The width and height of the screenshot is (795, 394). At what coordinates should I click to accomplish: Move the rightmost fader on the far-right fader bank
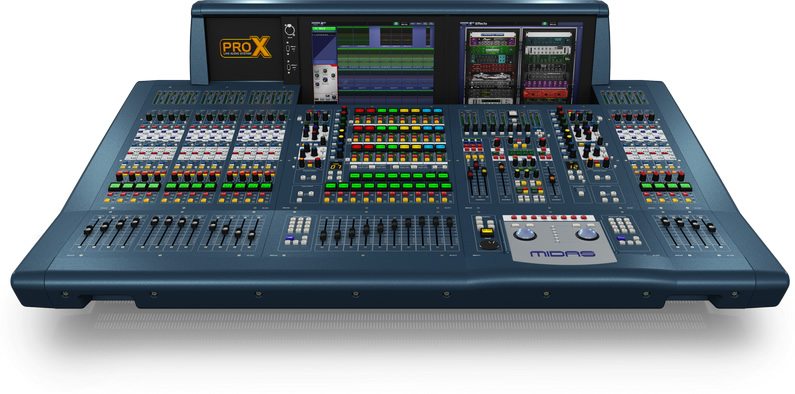(x=712, y=227)
